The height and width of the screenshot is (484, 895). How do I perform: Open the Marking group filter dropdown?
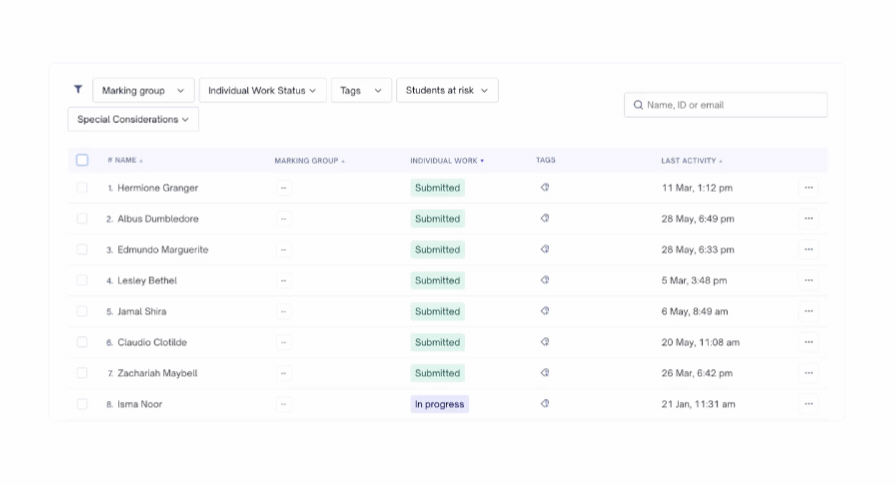(x=143, y=90)
